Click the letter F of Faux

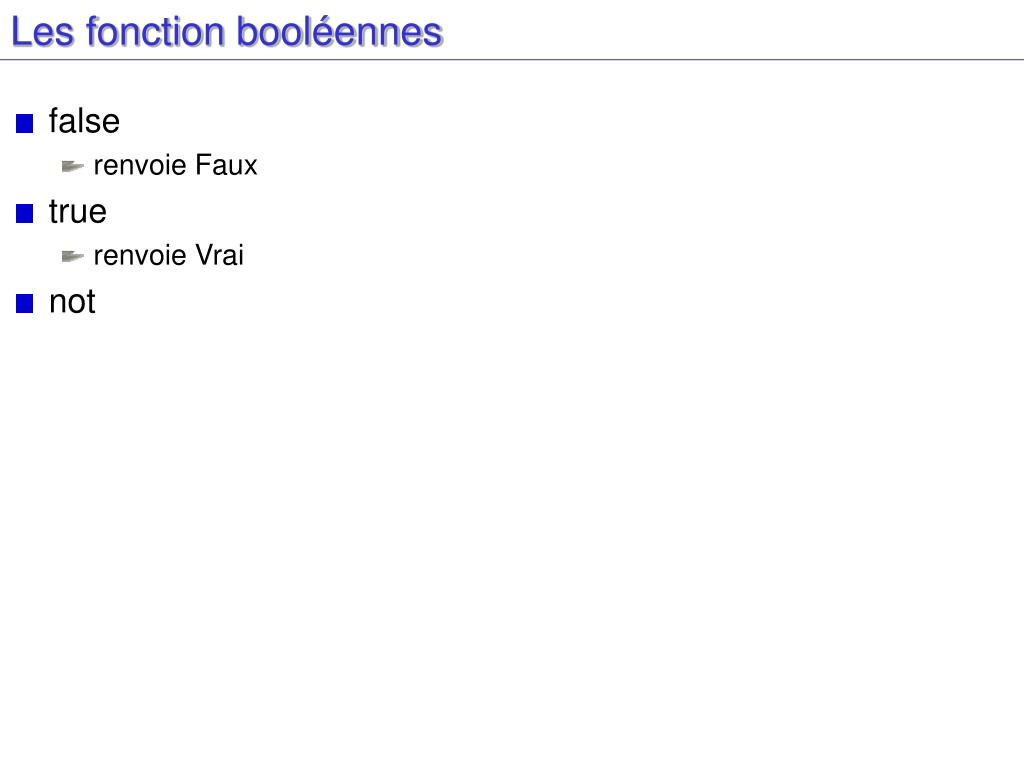[x=202, y=165]
